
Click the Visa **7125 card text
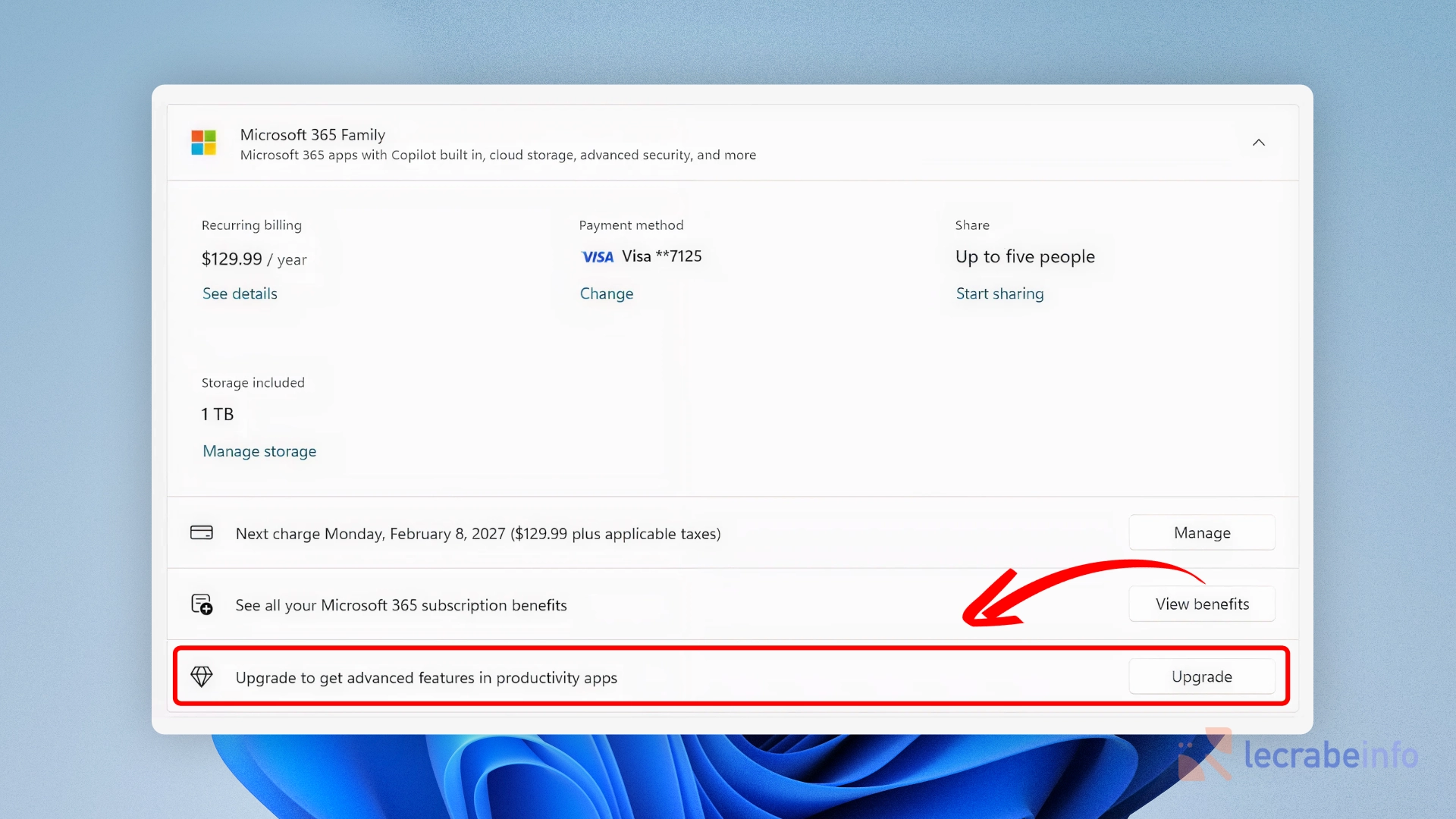tap(661, 256)
